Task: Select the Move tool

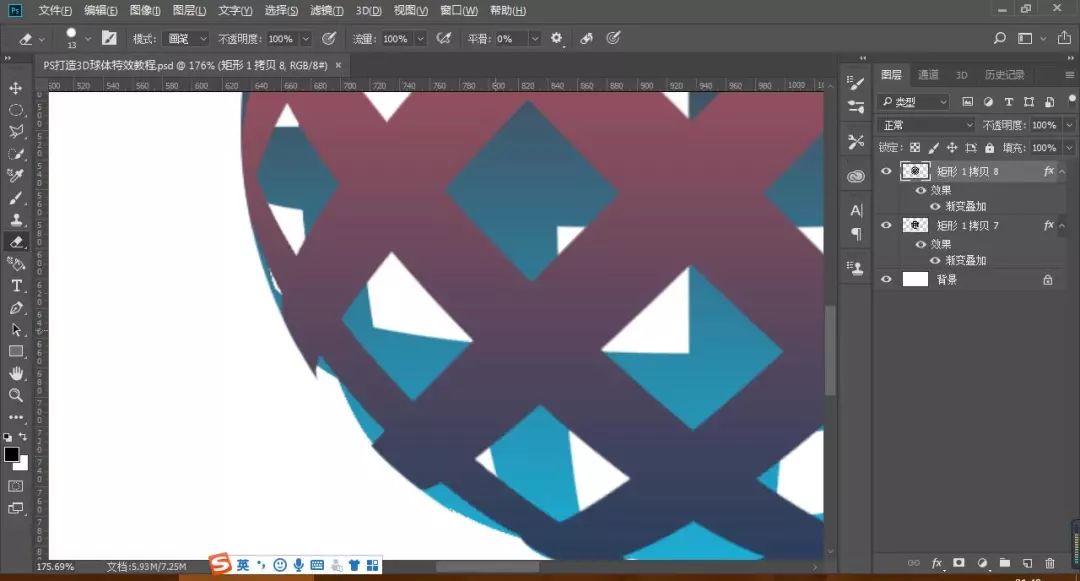Action: [15, 88]
